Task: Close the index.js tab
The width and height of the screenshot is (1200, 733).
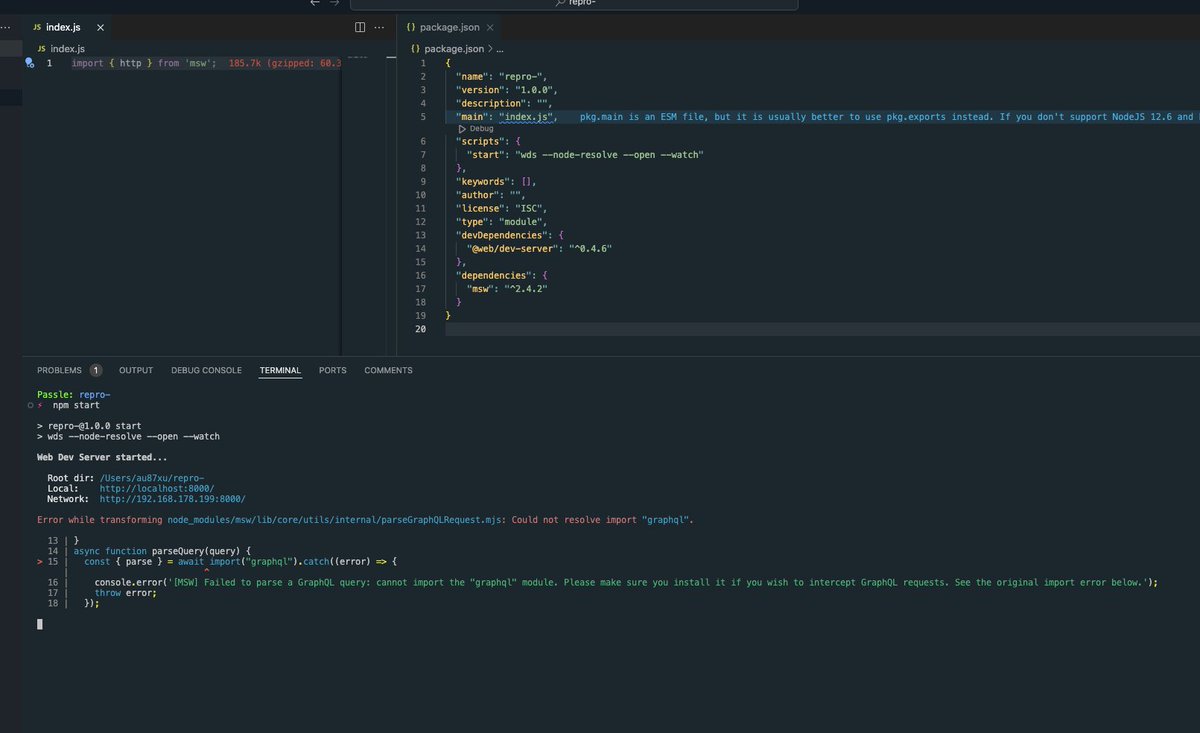Action: coord(100,27)
